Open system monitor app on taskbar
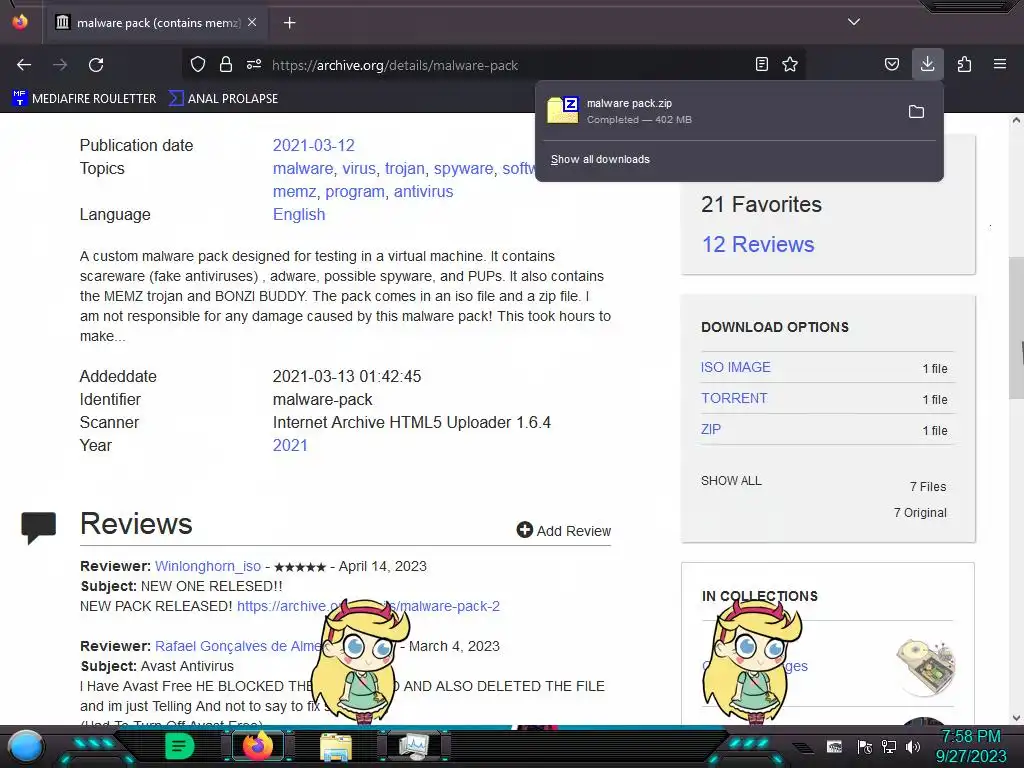Screen dimensions: 1024x768 click(414, 746)
